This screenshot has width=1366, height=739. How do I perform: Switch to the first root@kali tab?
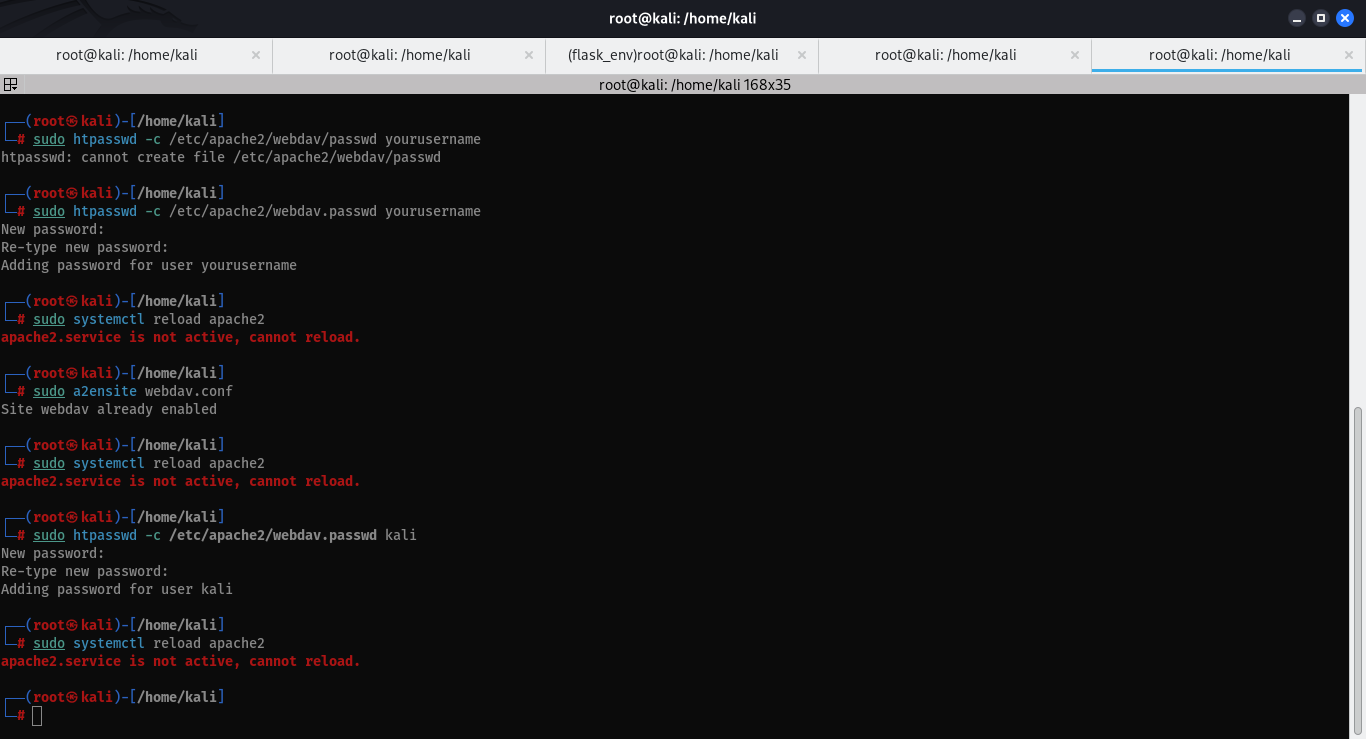point(126,55)
